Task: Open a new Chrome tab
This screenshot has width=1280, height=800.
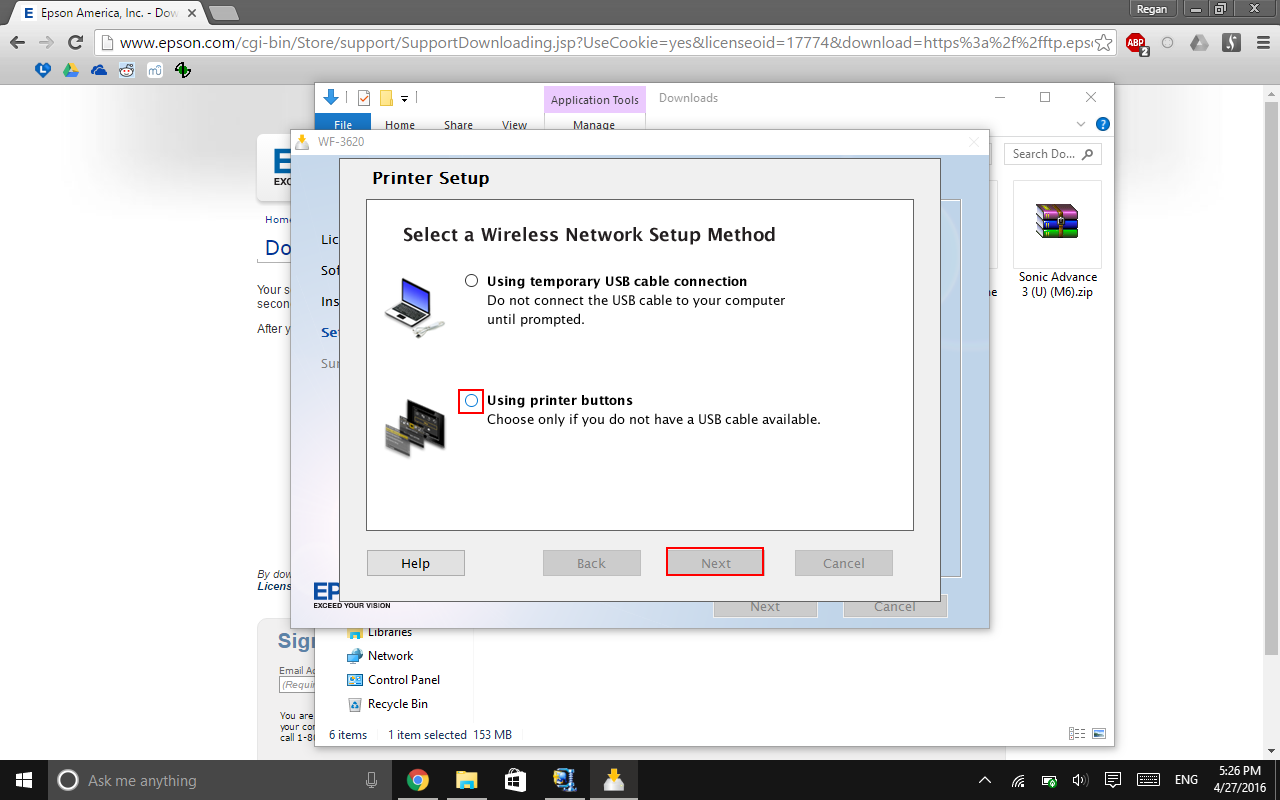Action: pyautogui.click(x=224, y=13)
